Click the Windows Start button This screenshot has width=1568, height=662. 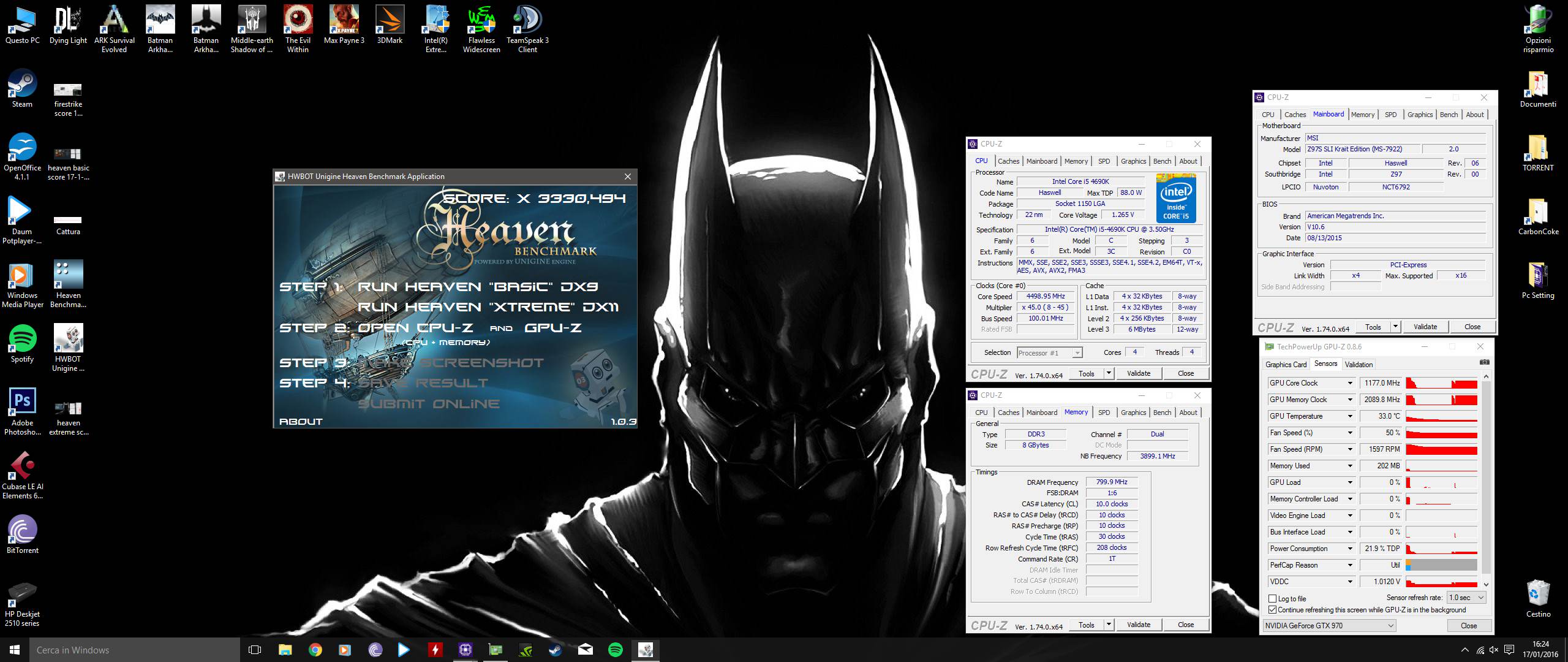click(15, 650)
